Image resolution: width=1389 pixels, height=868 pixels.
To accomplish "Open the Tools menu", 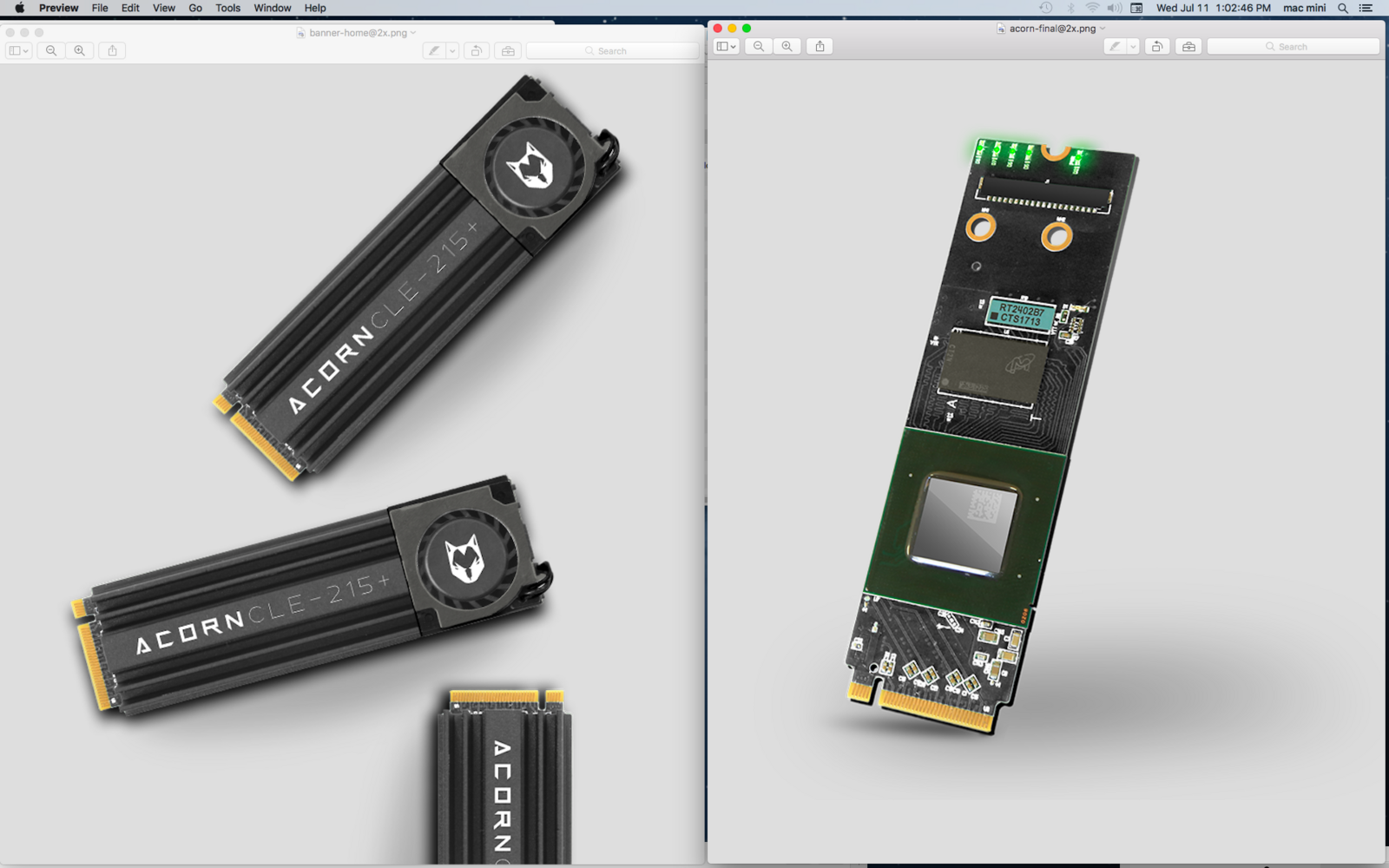I will [x=228, y=8].
